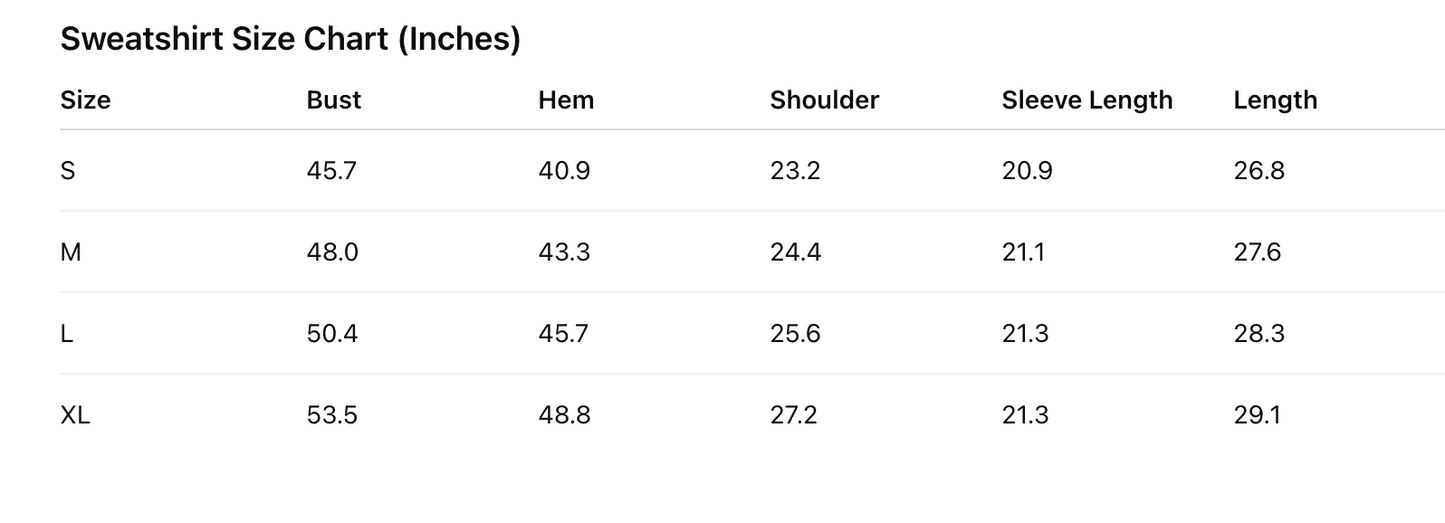This screenshot has height=523, width=1445.
Task: Select the S size row label
Action: tap(68, 171)
